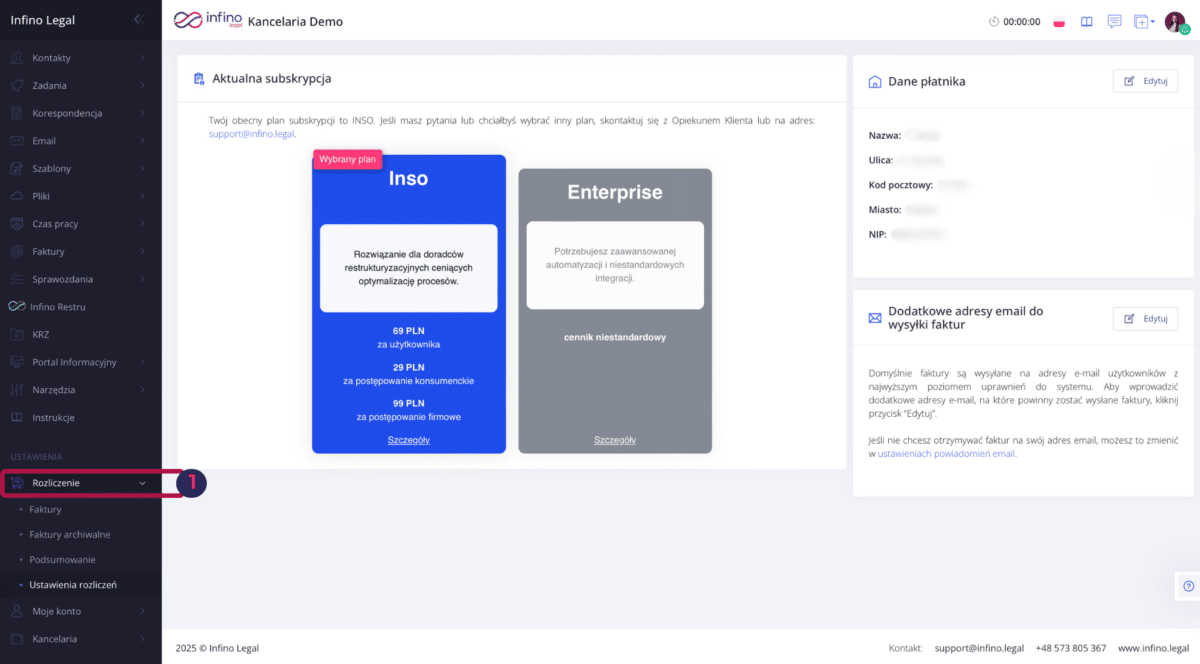This screenshot has height=664, width=1200.
Task: Expand Szablony using its chevron
Action: (143, 169)
